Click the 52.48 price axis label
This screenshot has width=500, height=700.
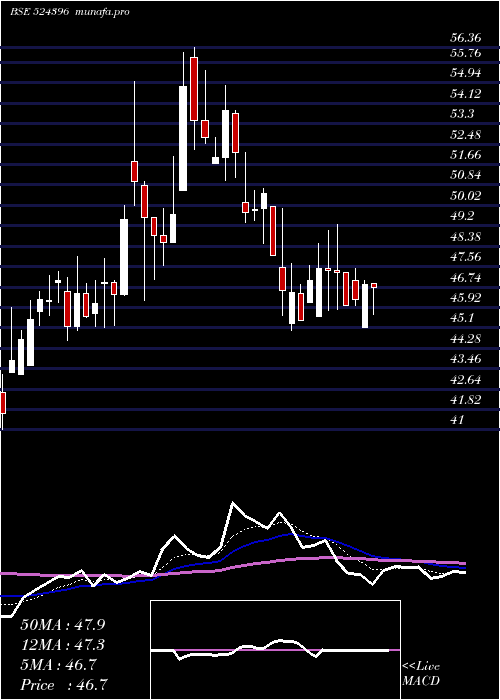[466, 134]
